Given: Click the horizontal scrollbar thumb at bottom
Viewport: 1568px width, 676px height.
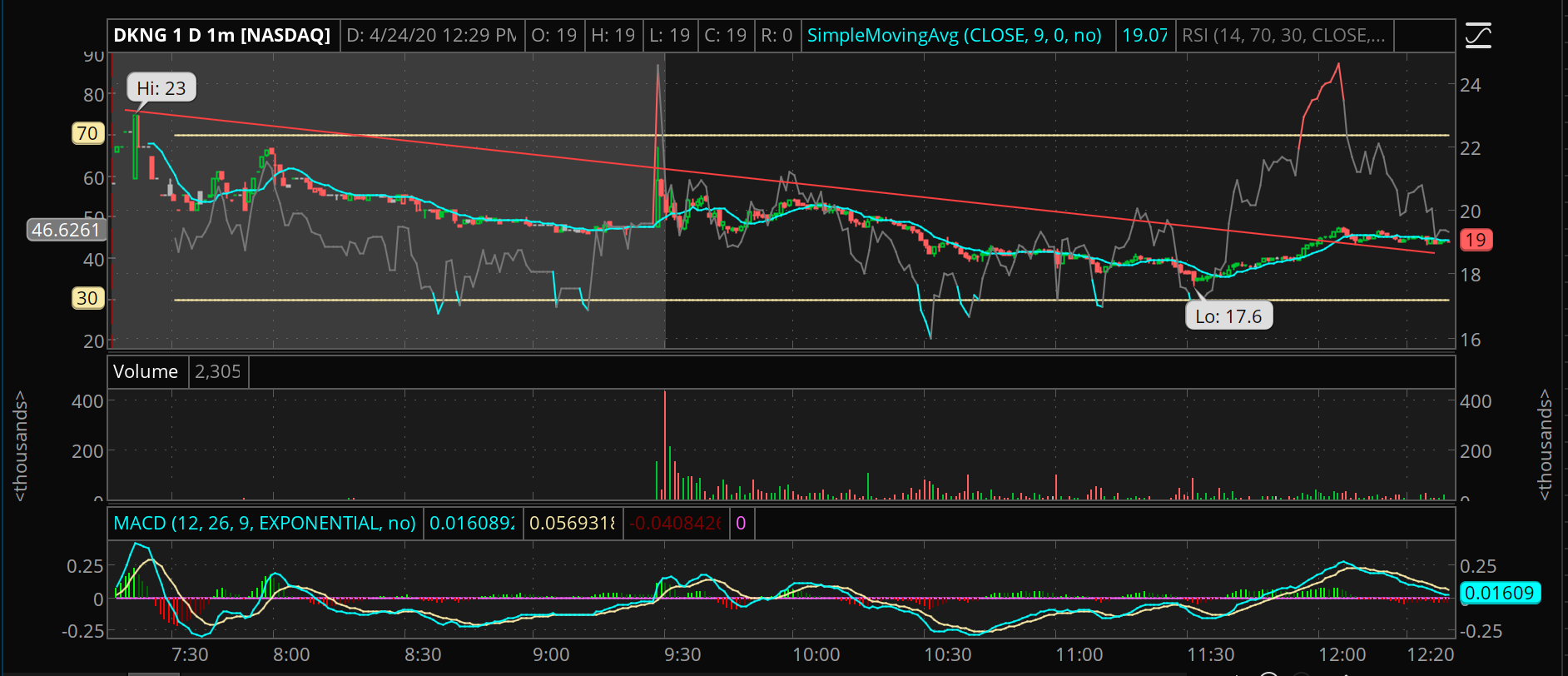Looking at the screenshot, I should [154, 673].
